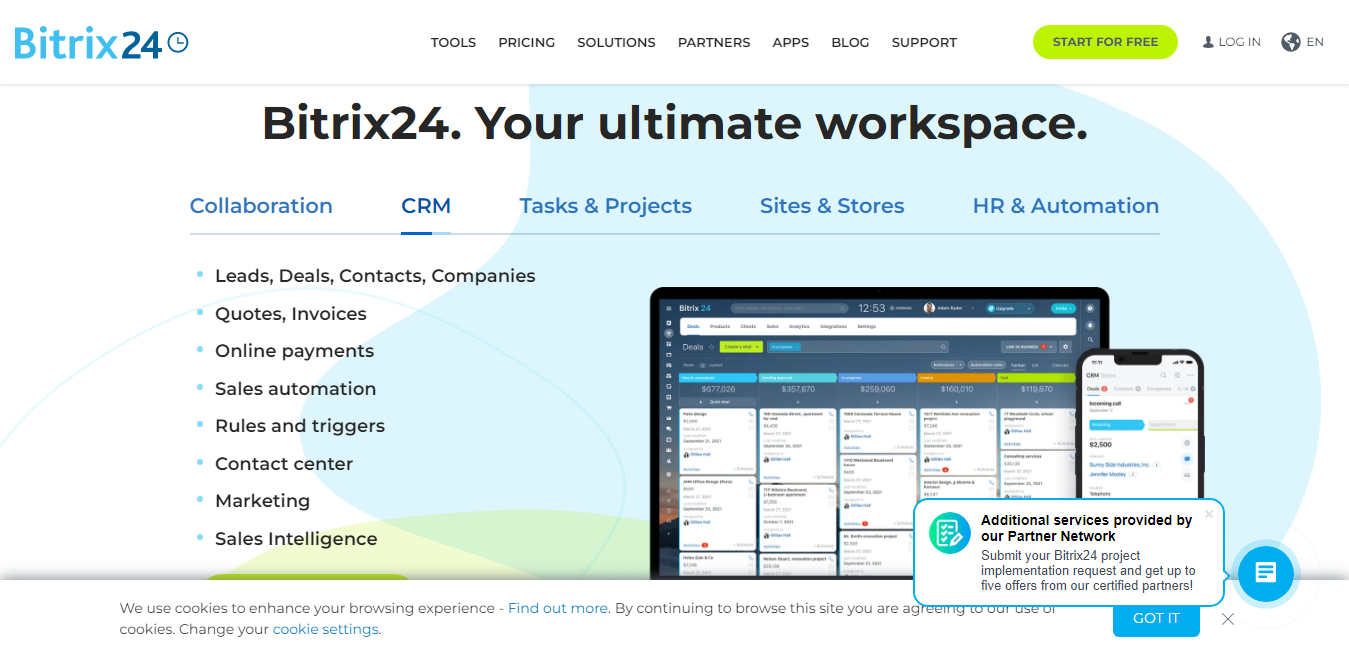Viewport: 1349px width, 656px height.
Task: Open the PRICING menu item
Action: click(x=527, y=42)
